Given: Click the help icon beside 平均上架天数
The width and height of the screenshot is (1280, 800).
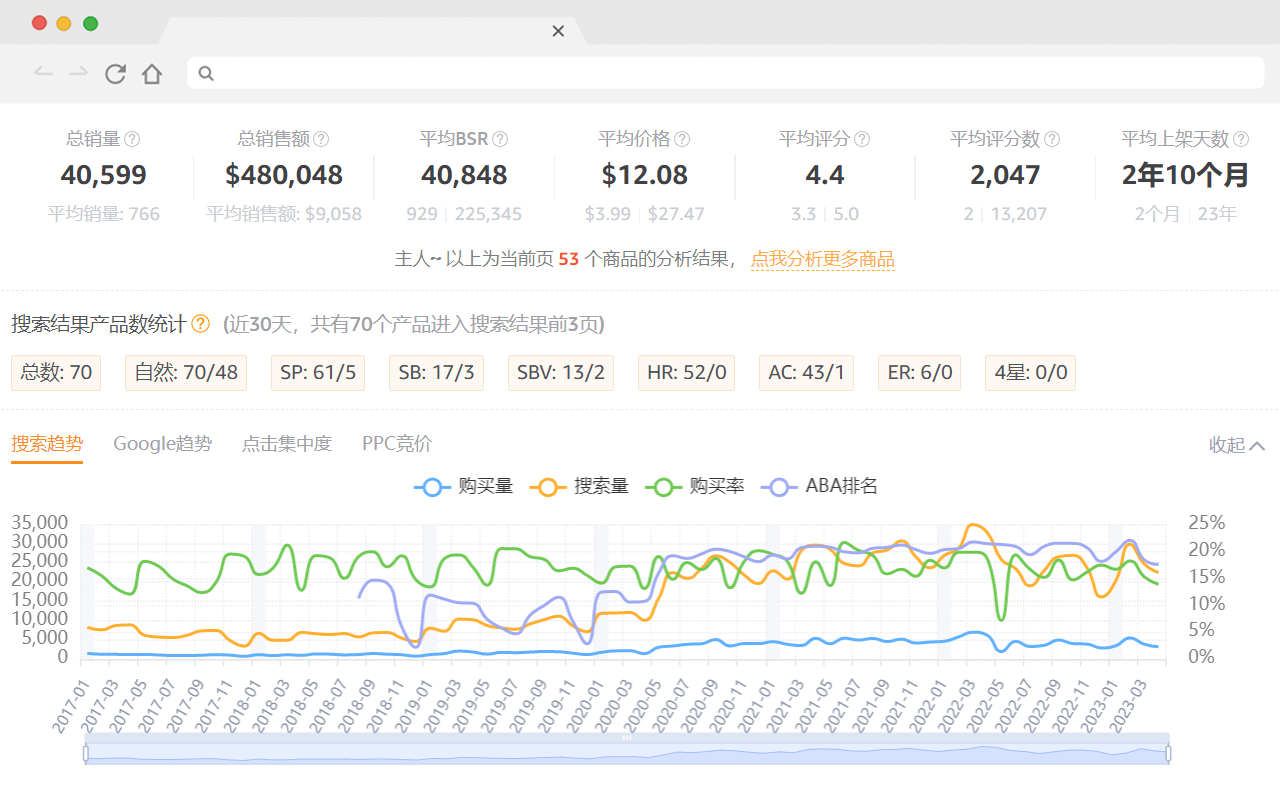Looking at the screenshot, I should click(x=1241, y=139).
